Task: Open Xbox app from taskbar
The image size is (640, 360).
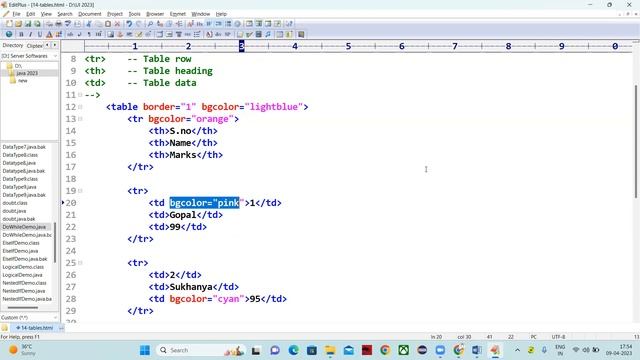Action: [x=404, y=350]
